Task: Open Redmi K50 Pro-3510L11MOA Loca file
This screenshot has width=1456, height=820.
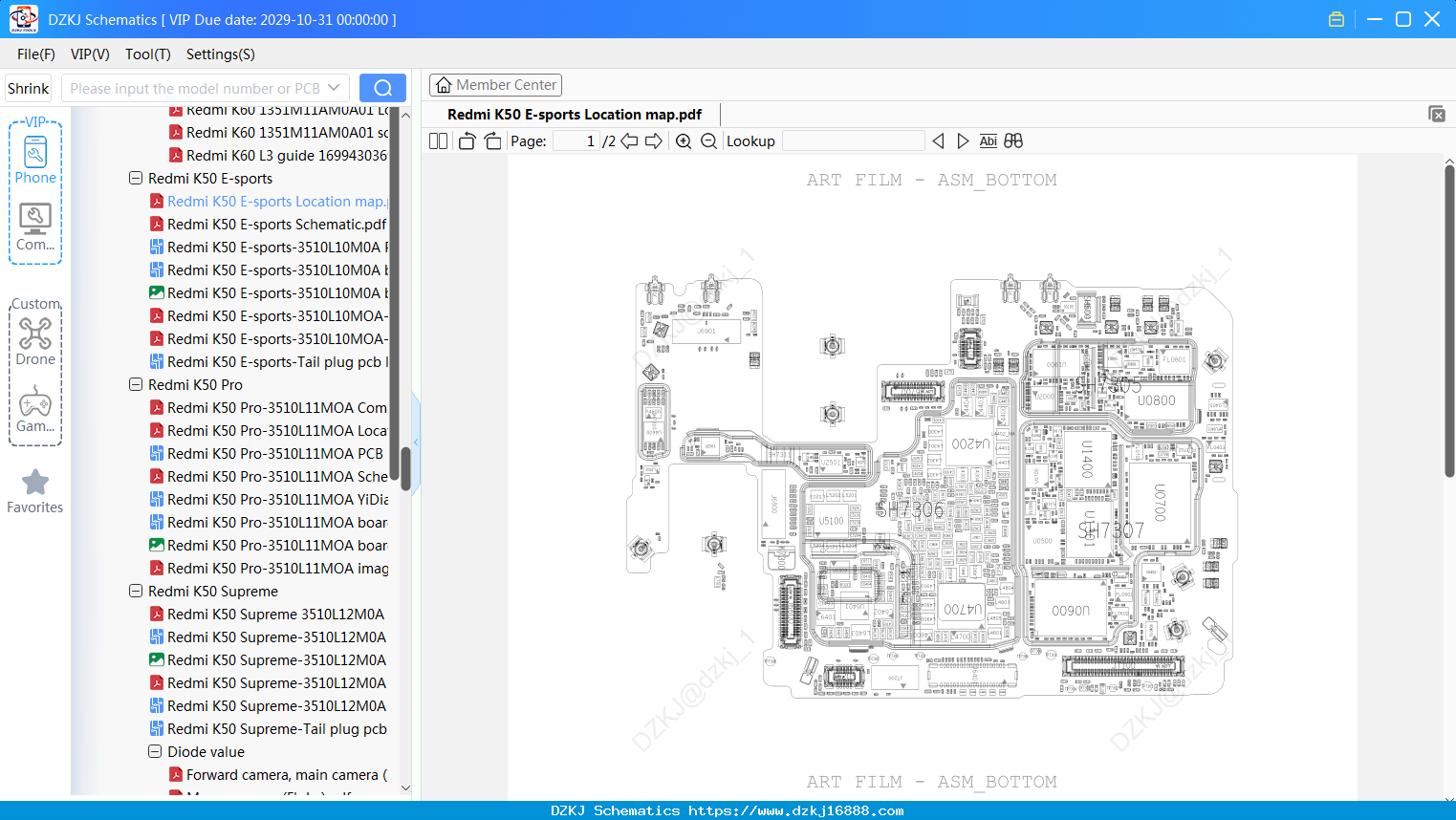Action: pos(269,431)
